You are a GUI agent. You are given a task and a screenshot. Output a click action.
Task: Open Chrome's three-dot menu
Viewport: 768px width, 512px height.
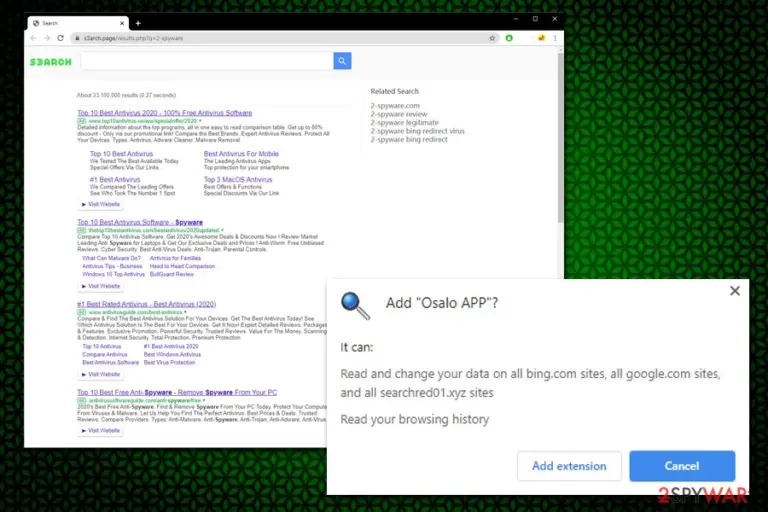pyautogui.click(x=555, y=38)
